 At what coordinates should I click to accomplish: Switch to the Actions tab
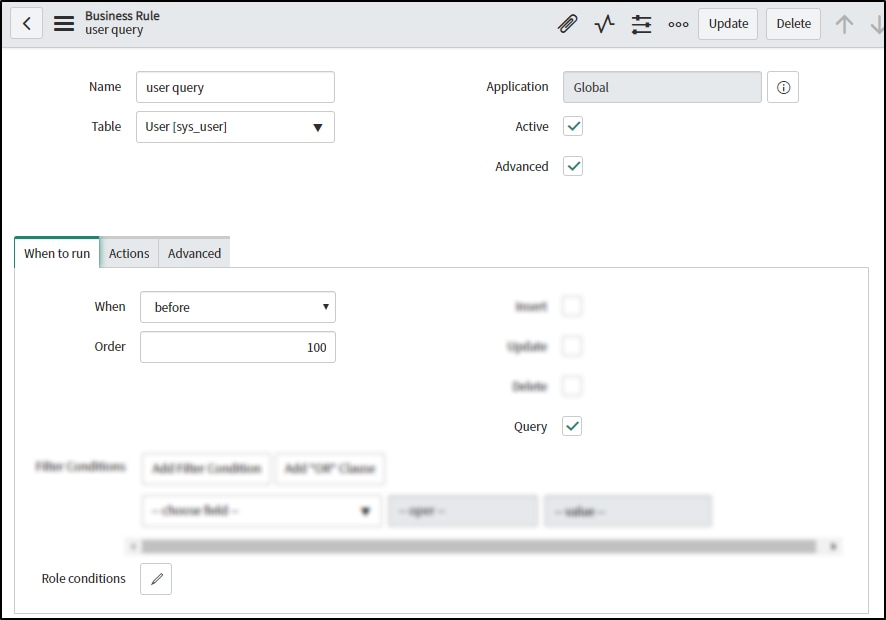point(128,253)
